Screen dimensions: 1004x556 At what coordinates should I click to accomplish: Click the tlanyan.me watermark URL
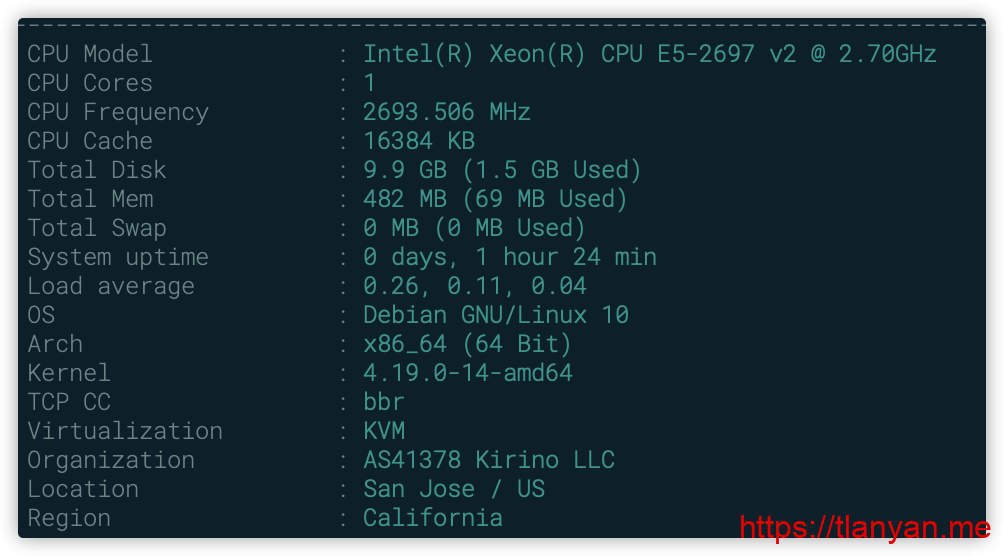tap(864, 528)
